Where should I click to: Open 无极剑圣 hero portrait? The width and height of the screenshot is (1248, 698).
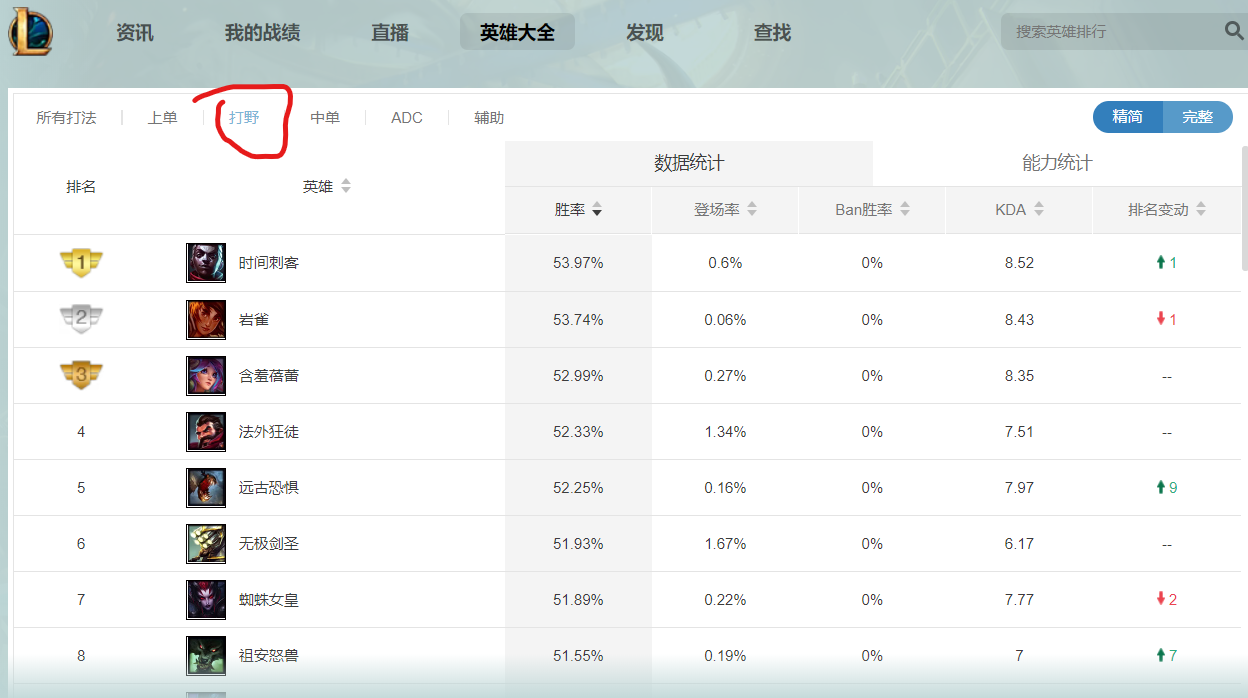coord(206,544)
